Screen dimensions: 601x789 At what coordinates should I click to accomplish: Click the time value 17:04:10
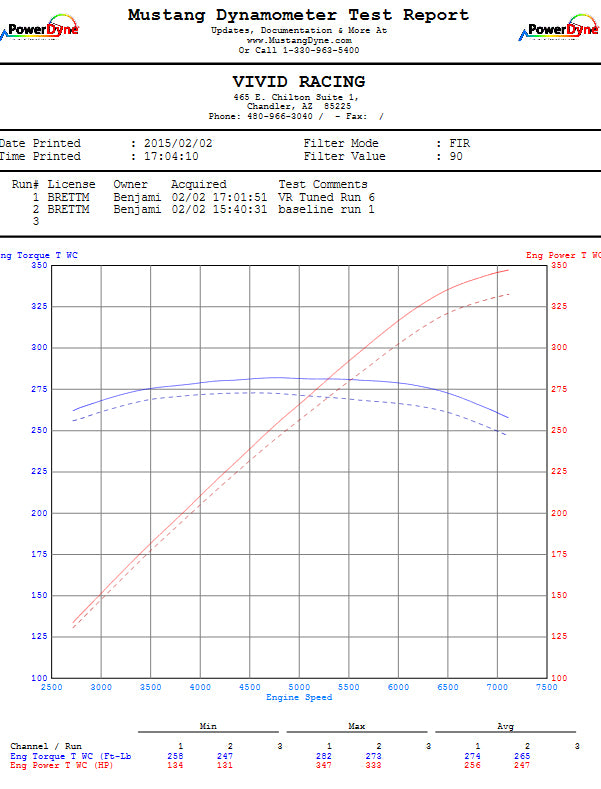coord(171,156)
